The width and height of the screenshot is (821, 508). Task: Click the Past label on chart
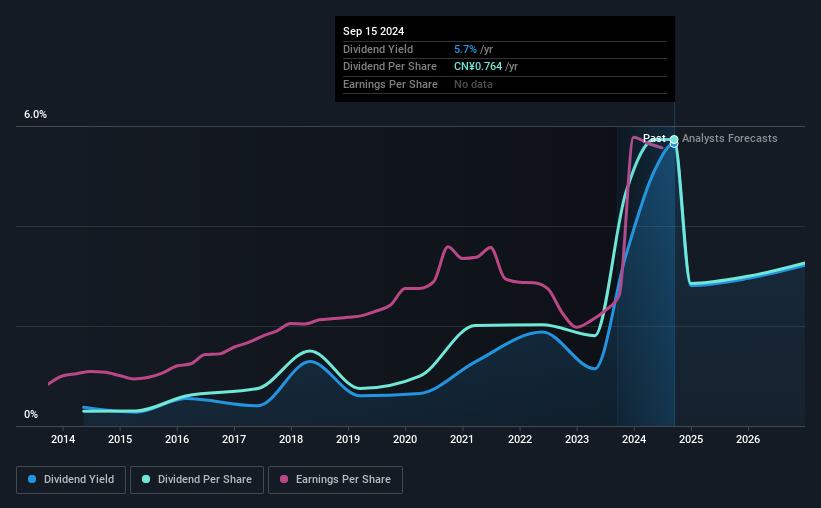click(x=654, y=138)
